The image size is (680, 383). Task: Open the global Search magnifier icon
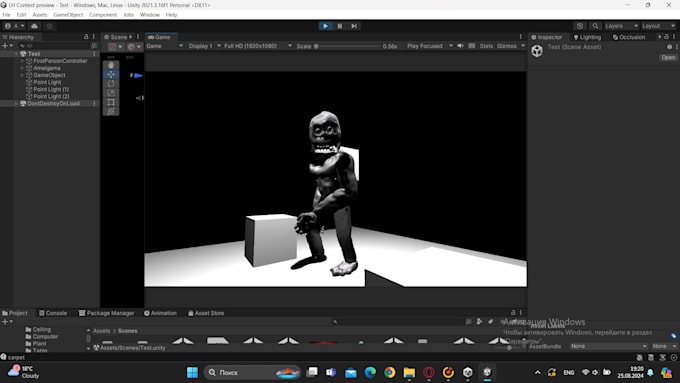[595, 26]
